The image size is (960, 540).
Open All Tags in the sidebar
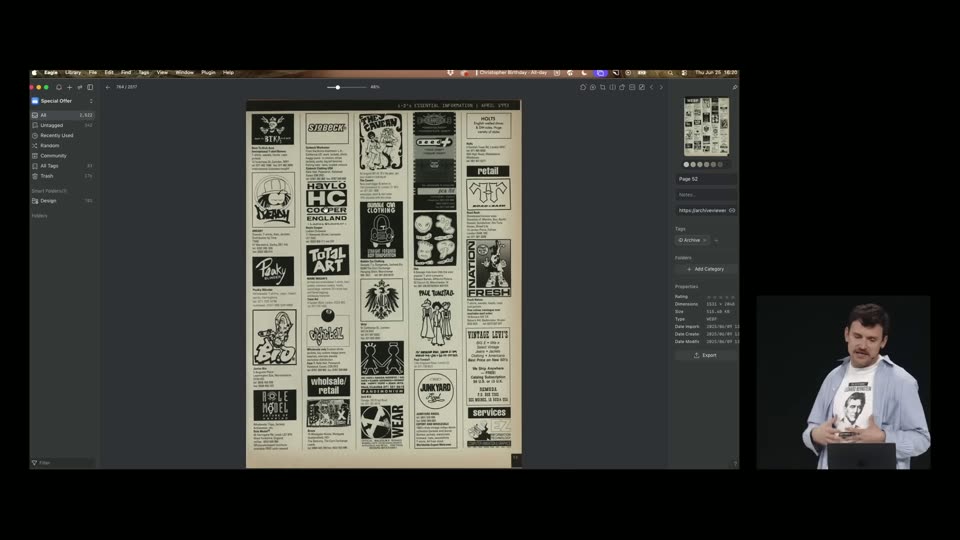click(x=62, y=166)
